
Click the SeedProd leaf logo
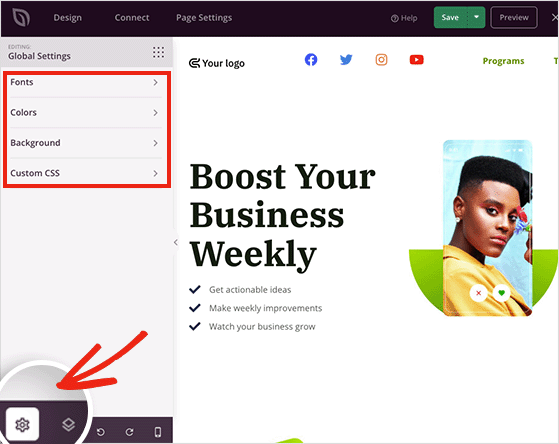coord(21,17)
